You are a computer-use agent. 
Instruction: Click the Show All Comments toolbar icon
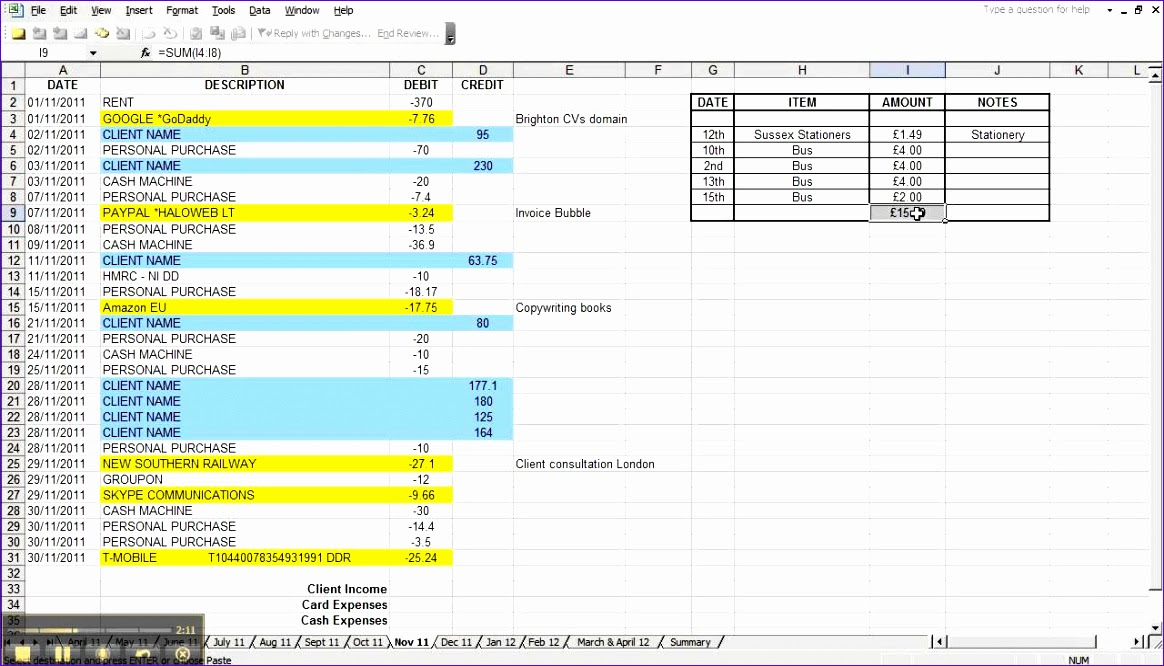pos(102,33)
